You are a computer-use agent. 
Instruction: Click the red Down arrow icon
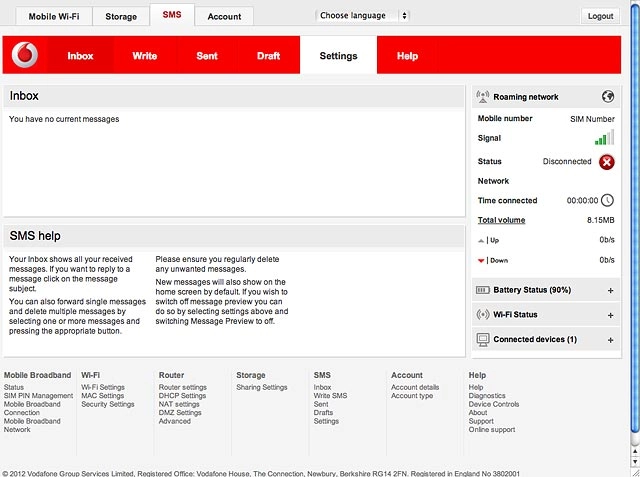(481, 260)
